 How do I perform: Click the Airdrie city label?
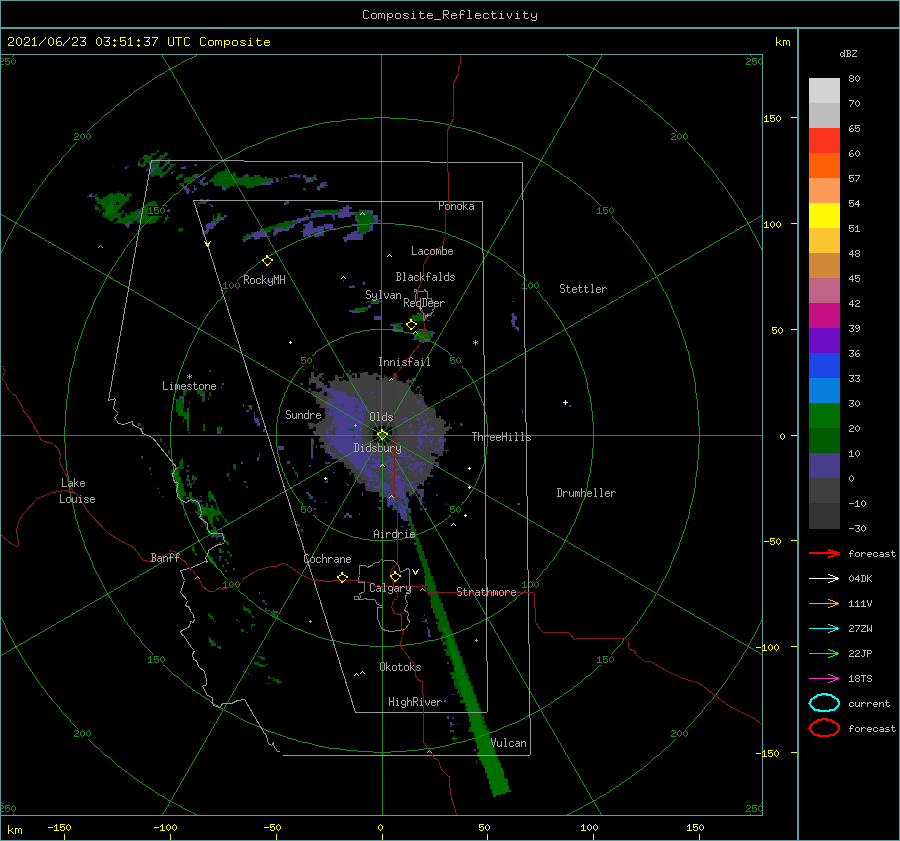394,534
